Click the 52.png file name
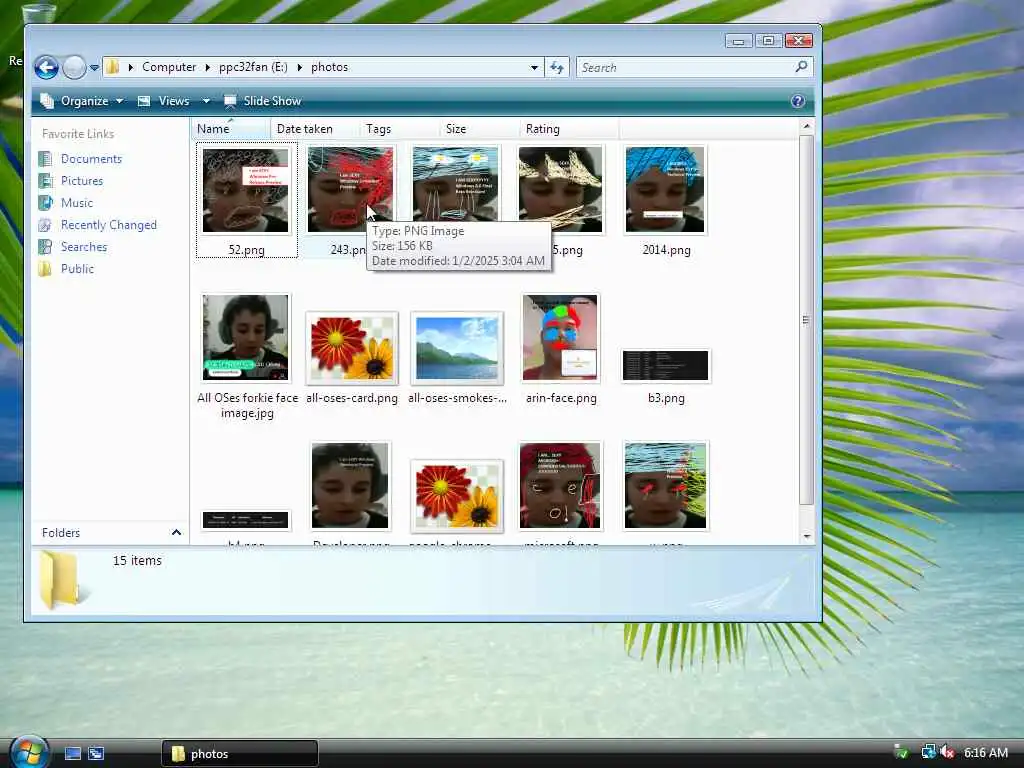 [x=246, y=250]
